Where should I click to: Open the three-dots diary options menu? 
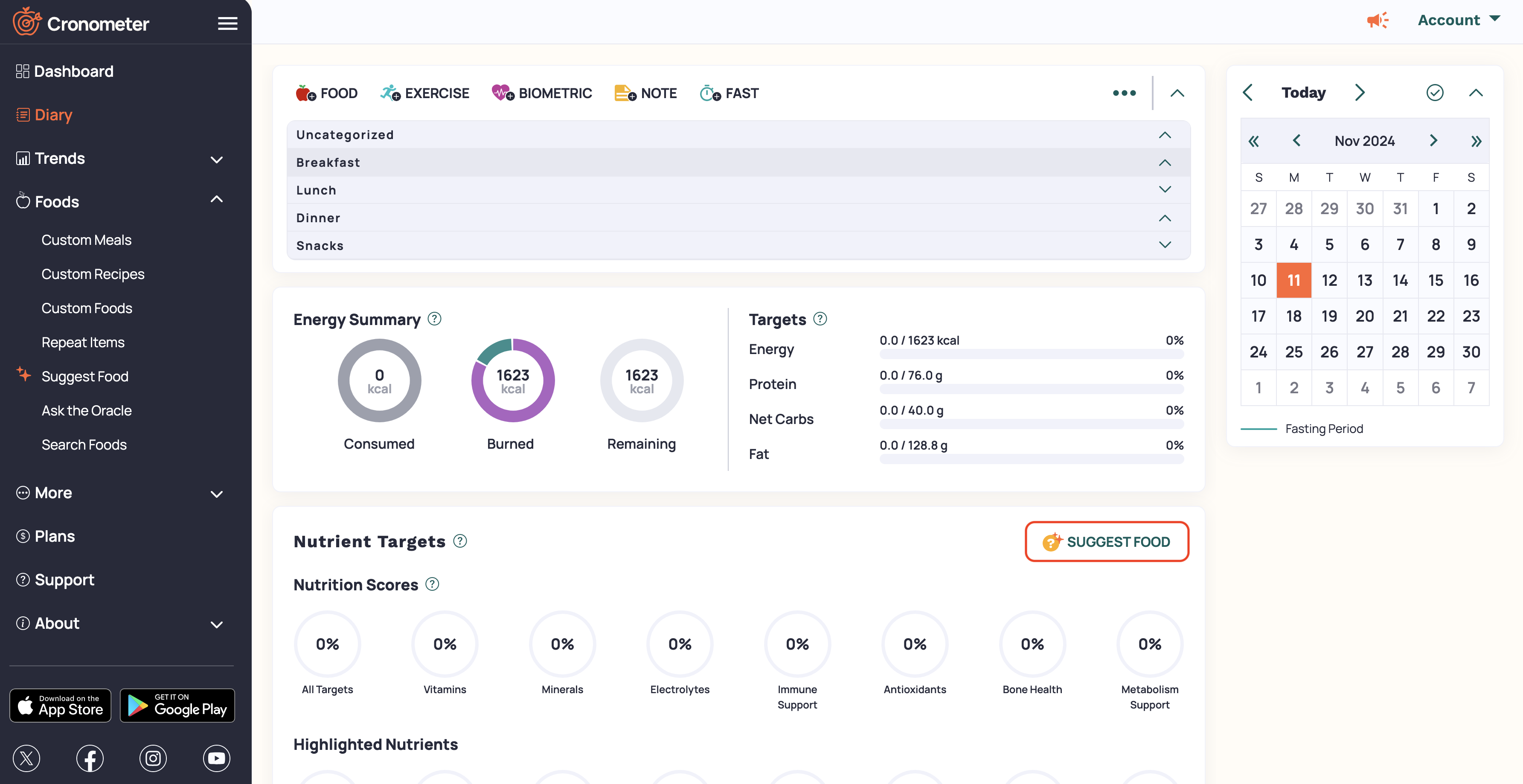pos(1124,93)
